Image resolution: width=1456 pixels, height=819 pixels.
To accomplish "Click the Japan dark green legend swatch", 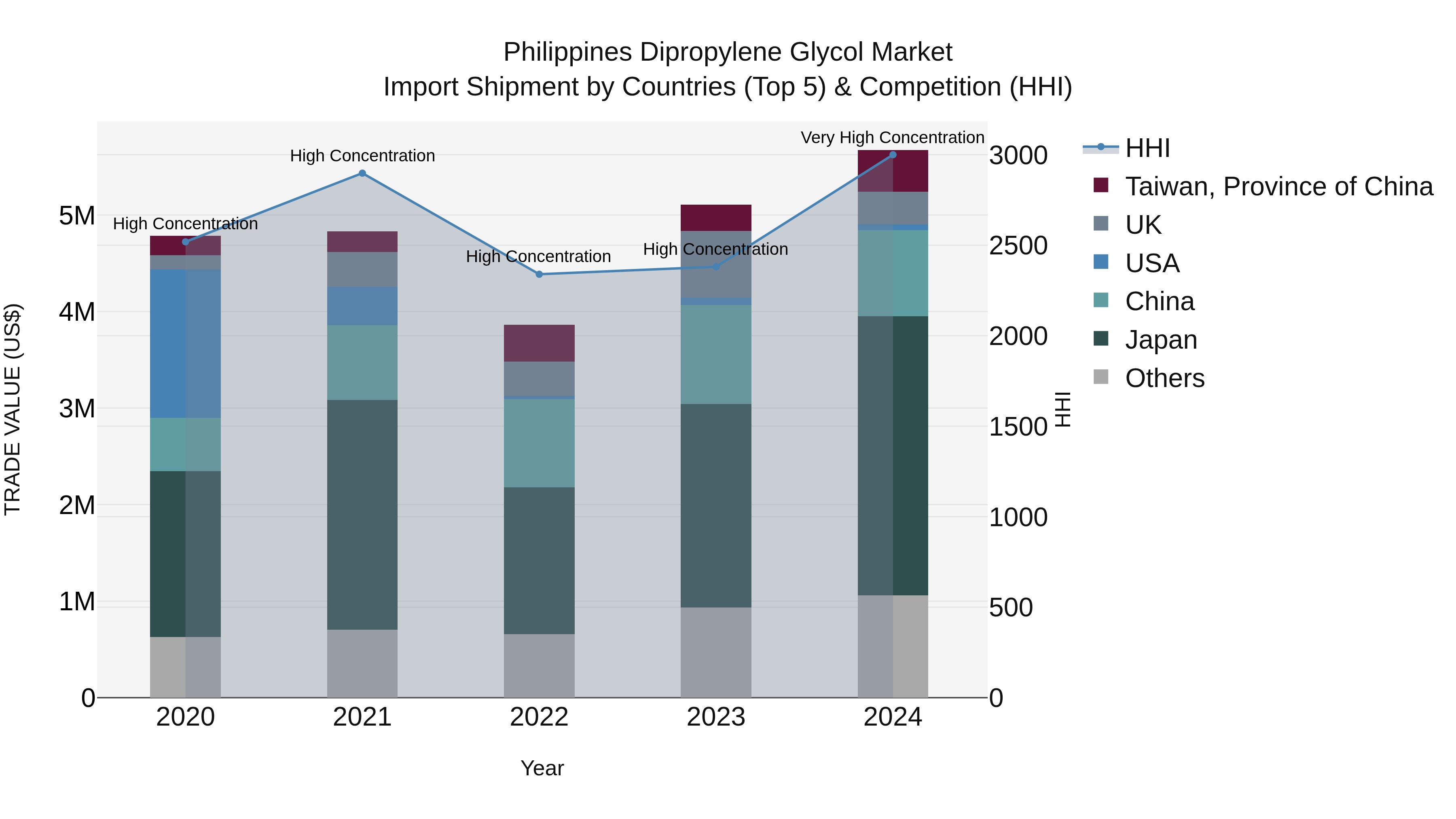I will (1101, 339).
